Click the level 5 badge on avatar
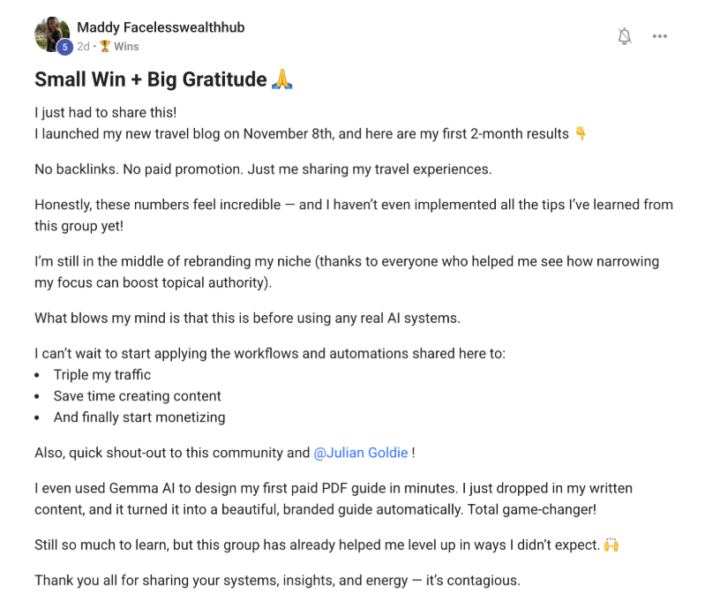The width and height of the screenshot is (720, 601). [64, 46]
